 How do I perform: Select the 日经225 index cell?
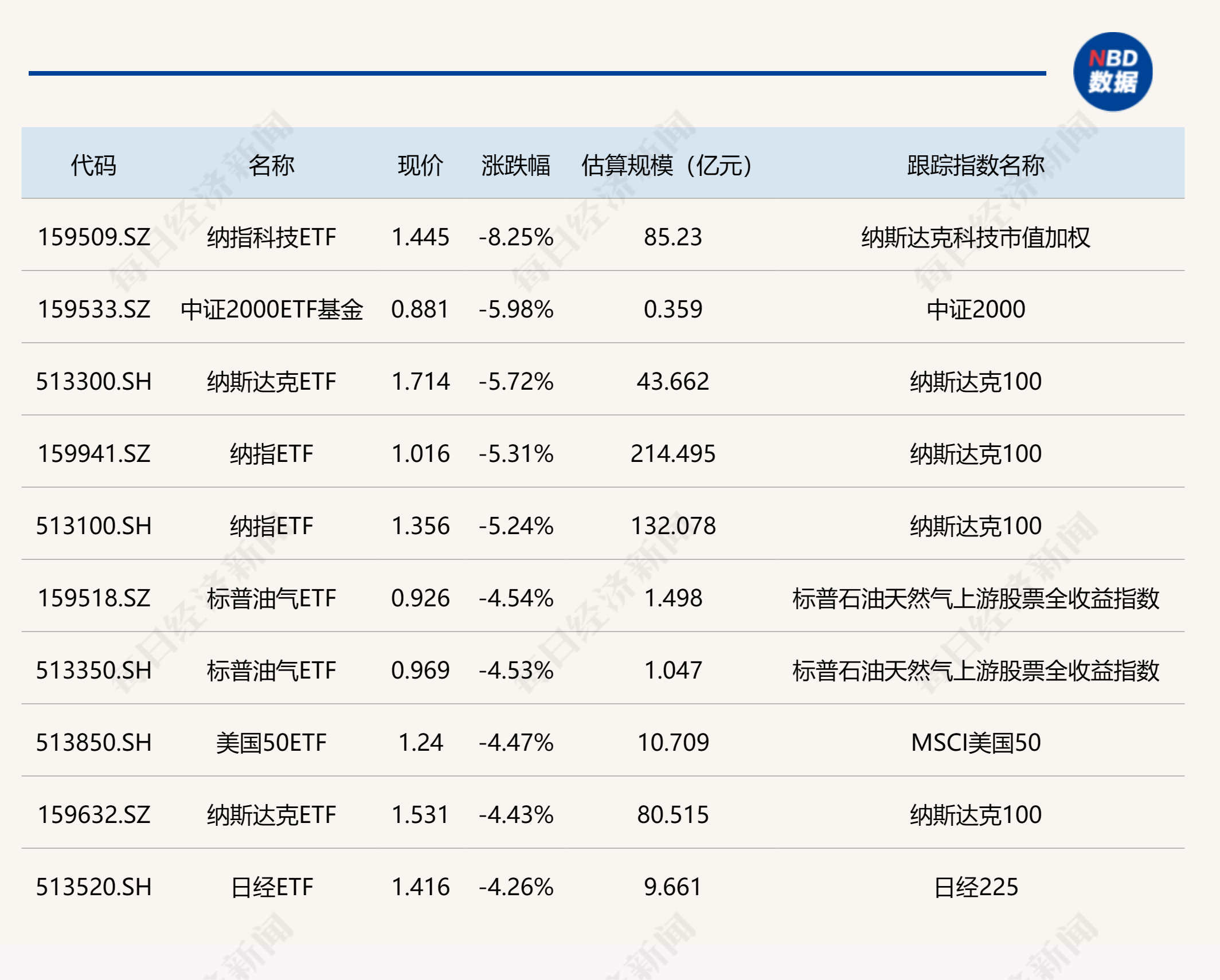click(975, 887)
